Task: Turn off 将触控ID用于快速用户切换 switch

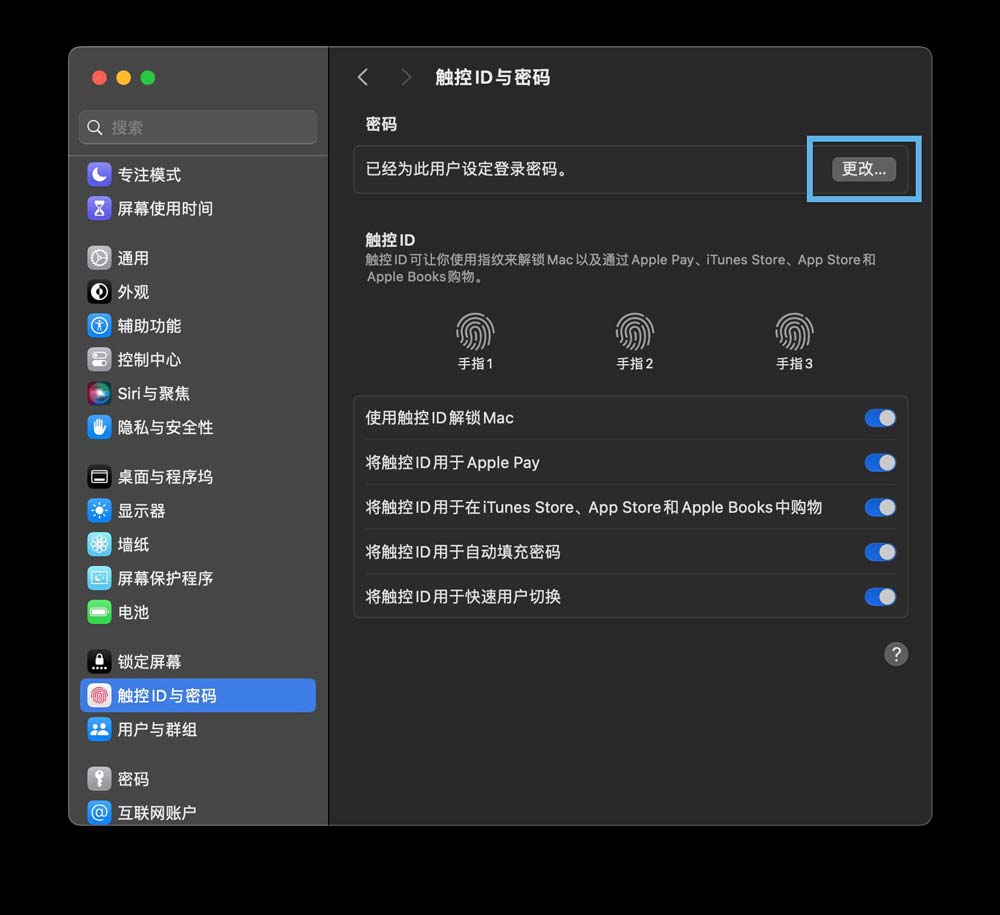Action: coord(880,597)
